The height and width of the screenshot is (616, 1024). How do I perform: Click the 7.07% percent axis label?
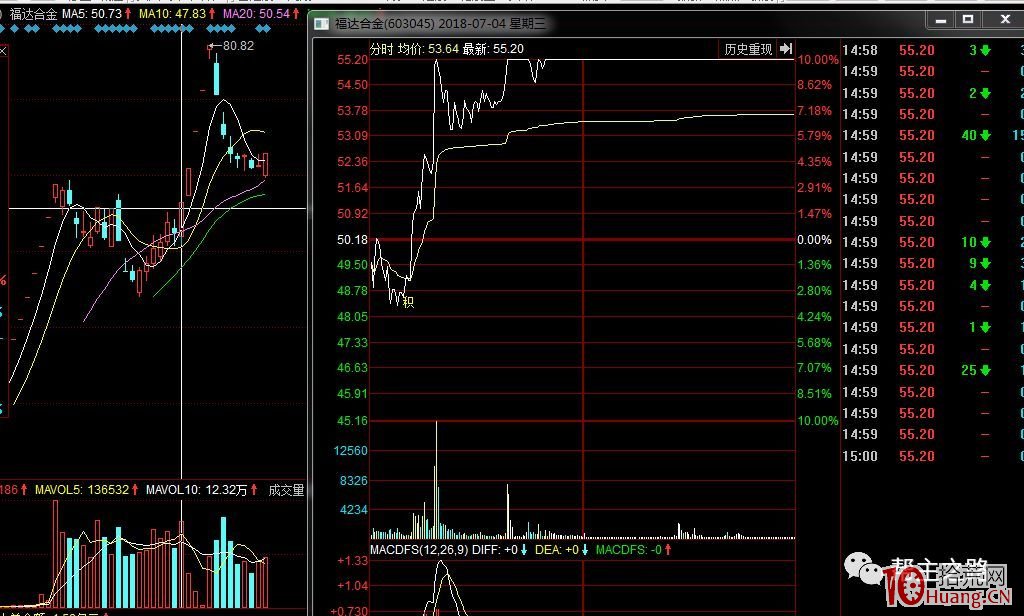click(814, 368)
